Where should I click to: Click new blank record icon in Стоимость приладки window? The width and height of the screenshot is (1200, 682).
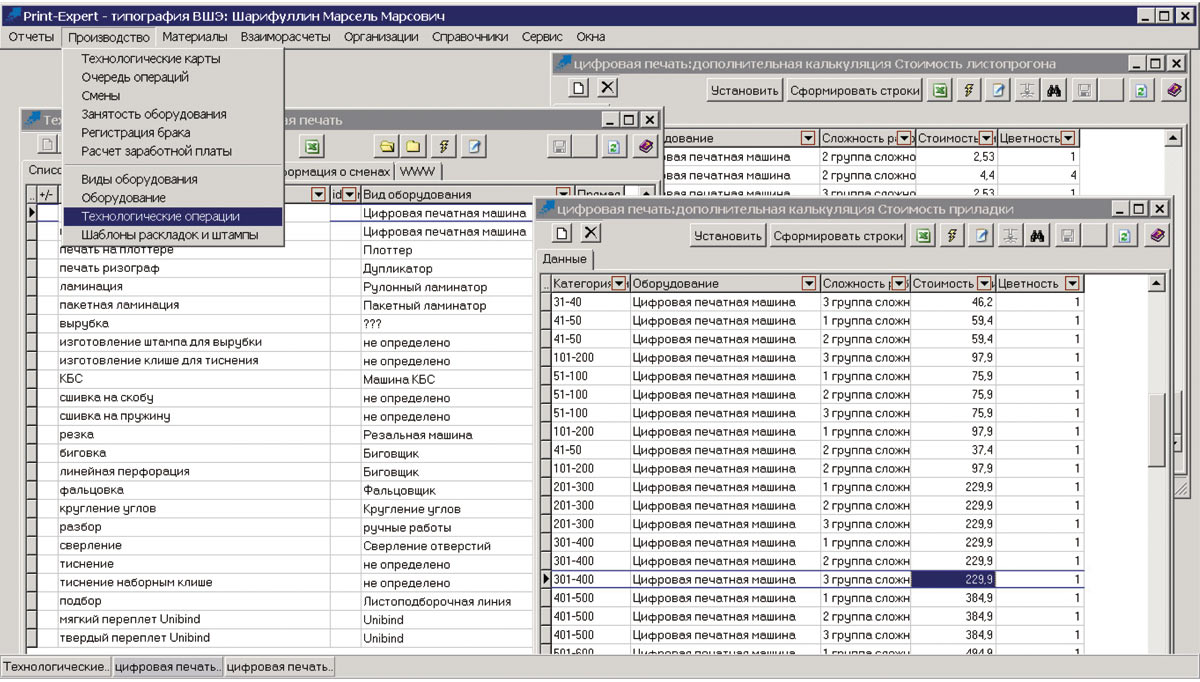(x=562, y=233)
